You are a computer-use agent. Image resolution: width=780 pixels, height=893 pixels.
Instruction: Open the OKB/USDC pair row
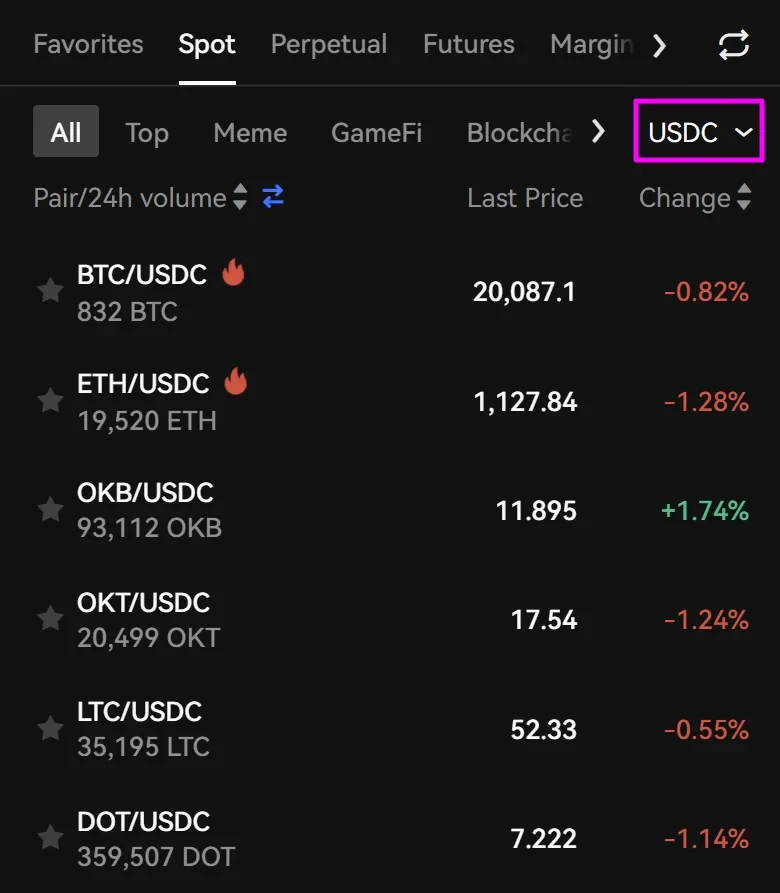[392, 510]
